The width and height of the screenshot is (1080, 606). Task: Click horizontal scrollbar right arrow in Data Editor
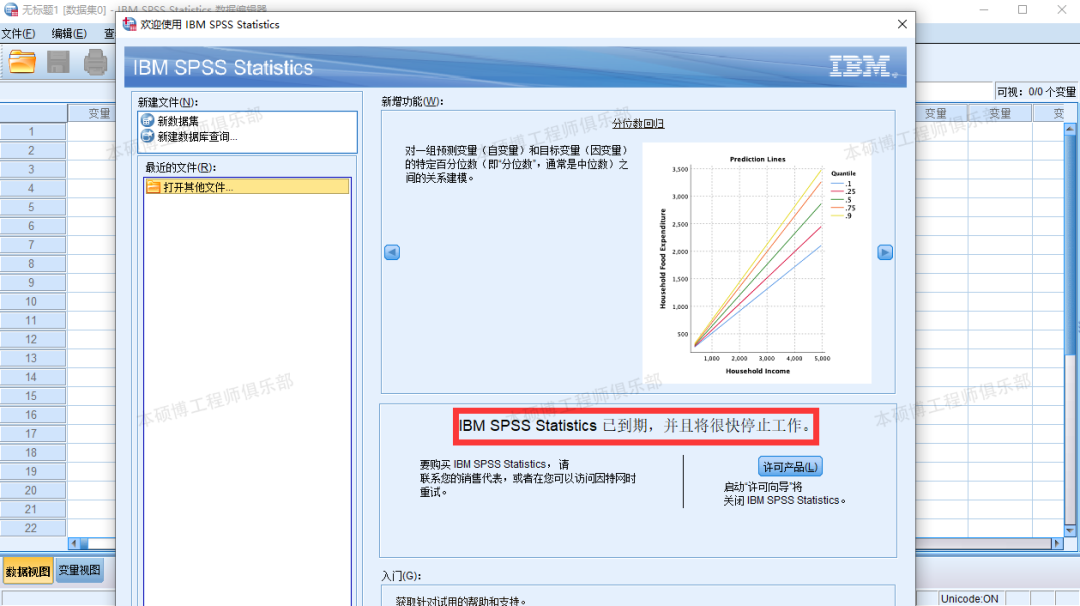click(x=1057, y=543)
